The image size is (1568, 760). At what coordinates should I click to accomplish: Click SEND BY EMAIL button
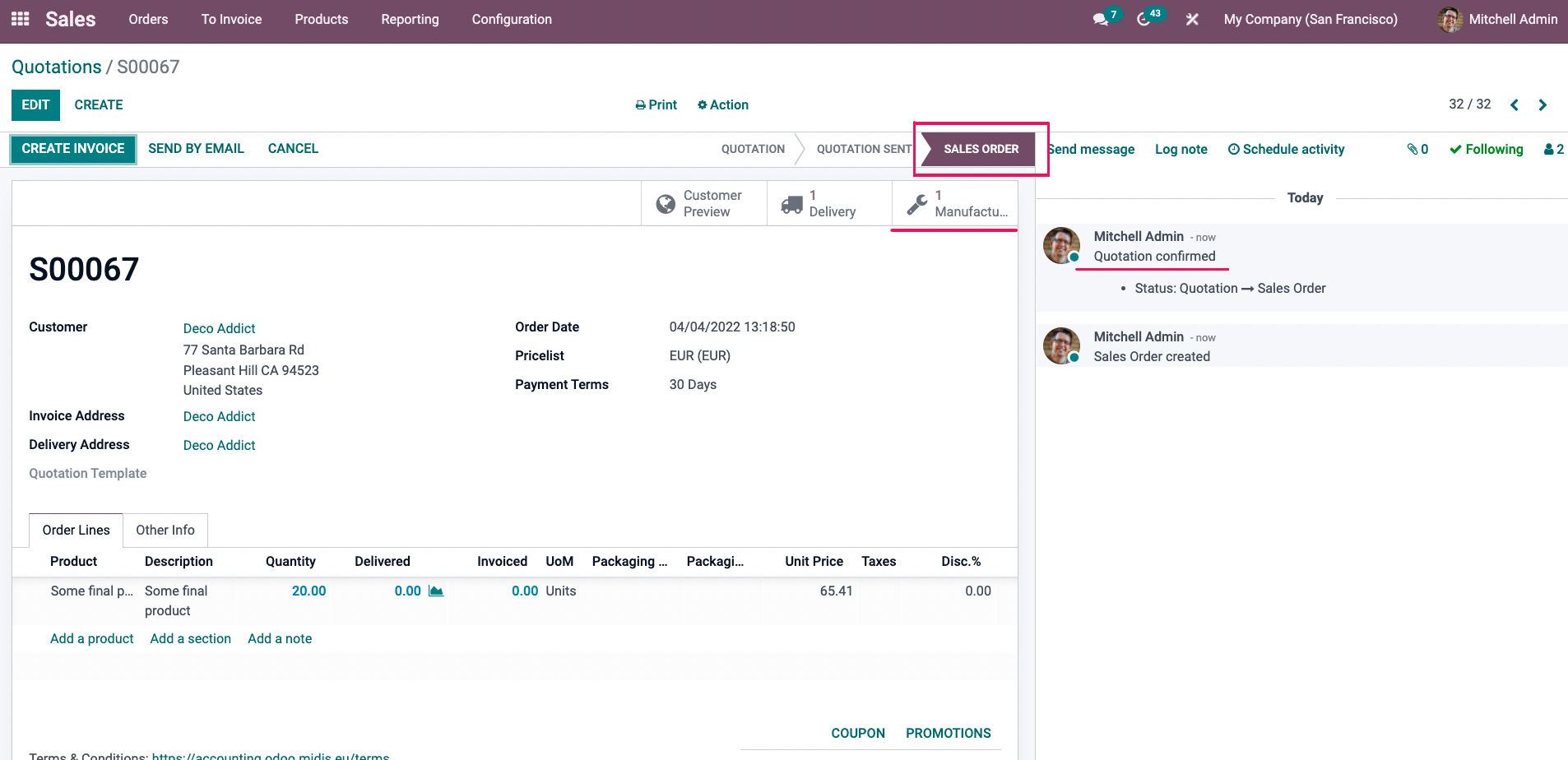[x=196, y=149]
